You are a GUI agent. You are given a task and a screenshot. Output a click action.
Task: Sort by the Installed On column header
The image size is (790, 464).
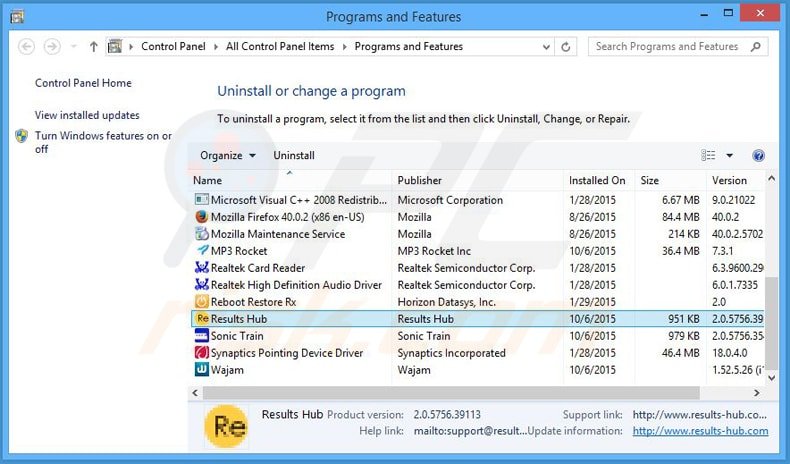pyautogui.click(x=600, y=180)
